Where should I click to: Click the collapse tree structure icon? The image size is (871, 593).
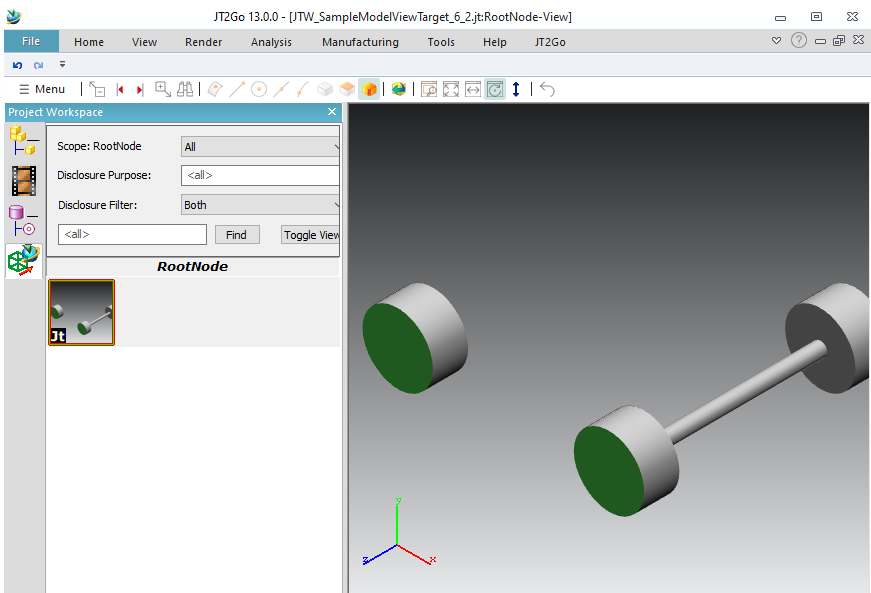coord(97,89)
